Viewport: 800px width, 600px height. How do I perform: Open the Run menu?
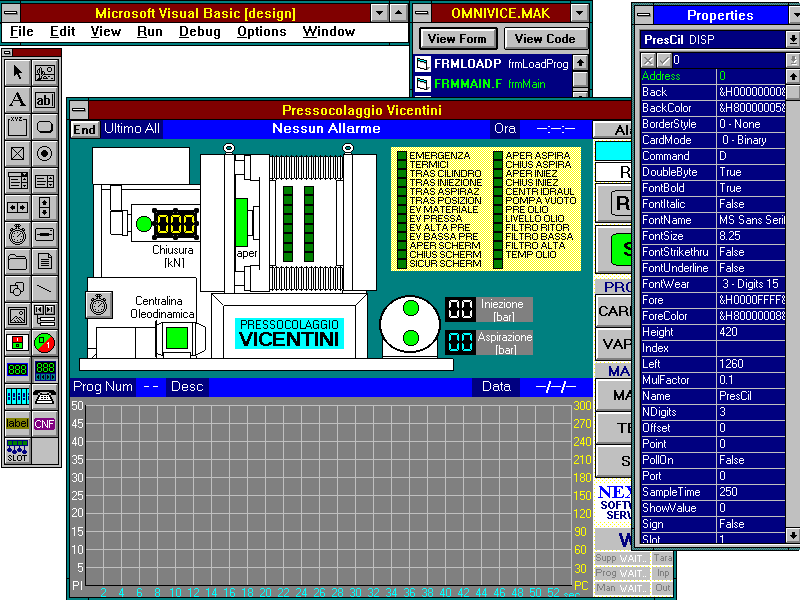click(x=149, y=32)
